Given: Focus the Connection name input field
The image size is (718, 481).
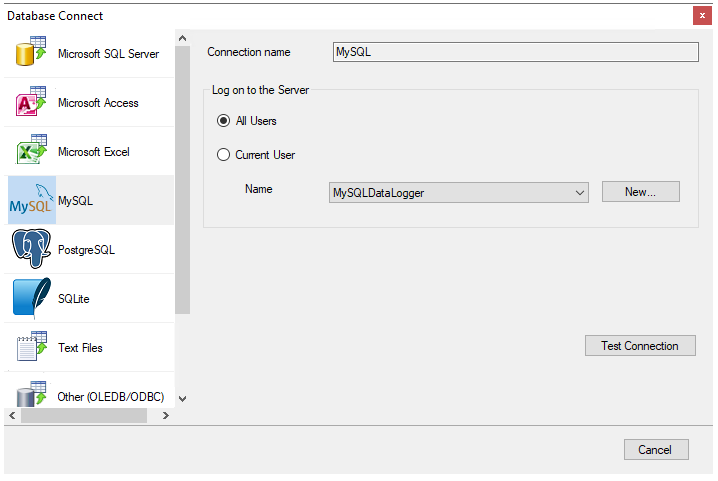Looking at the screenshot, I should click(516, 52).
